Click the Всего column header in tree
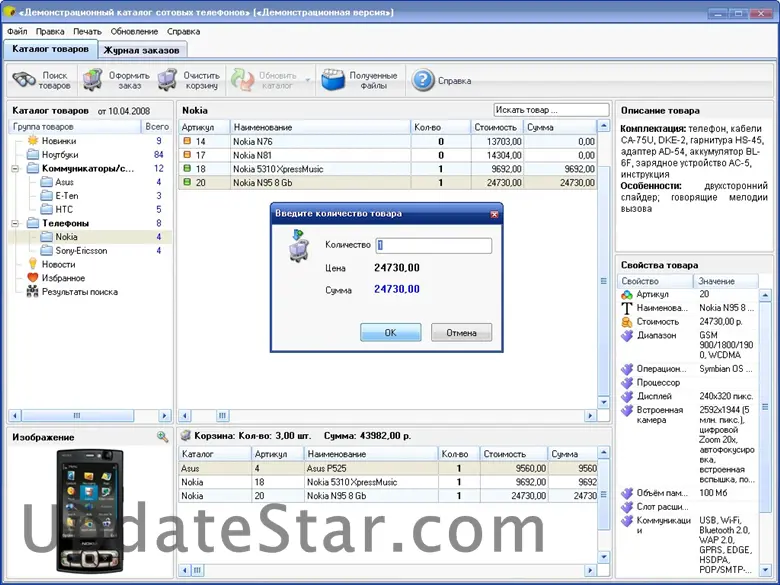Viewport: 780px width, 585px height. [156, 127]
